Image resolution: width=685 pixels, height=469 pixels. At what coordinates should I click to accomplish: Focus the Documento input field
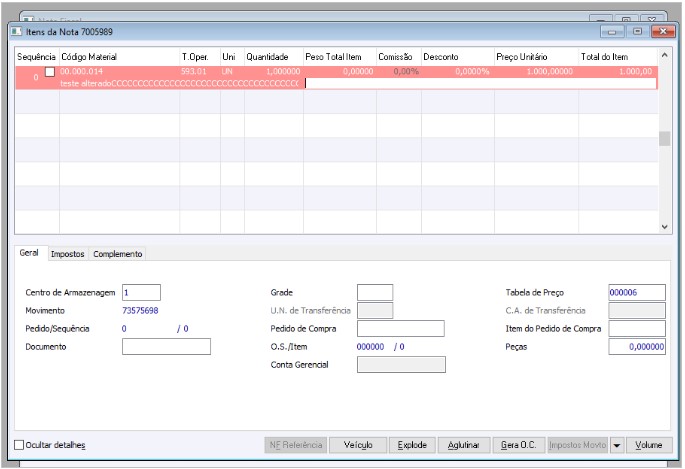pos(166,347)
